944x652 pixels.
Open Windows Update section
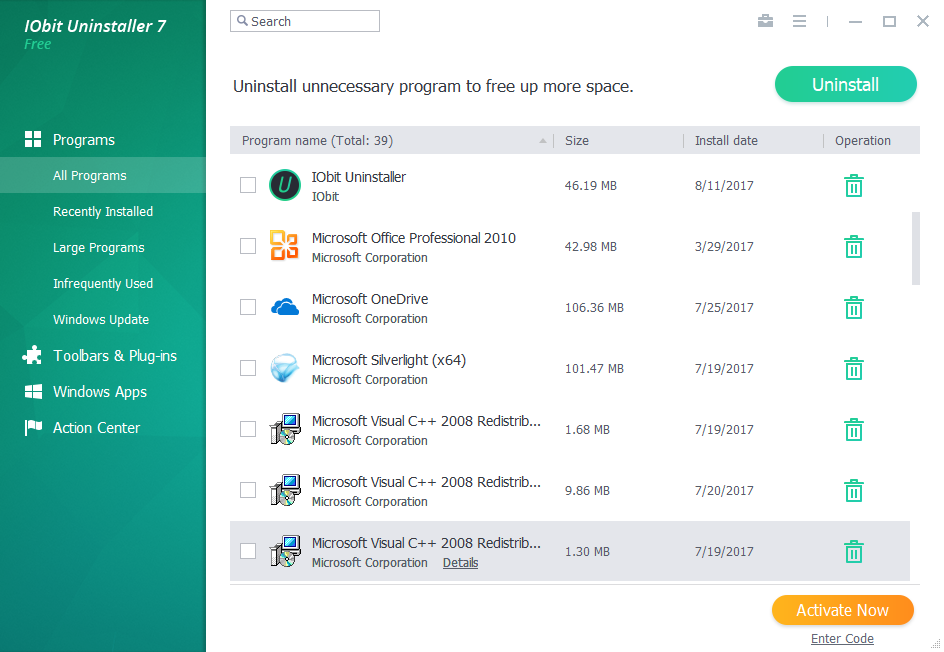click(102, 319)
